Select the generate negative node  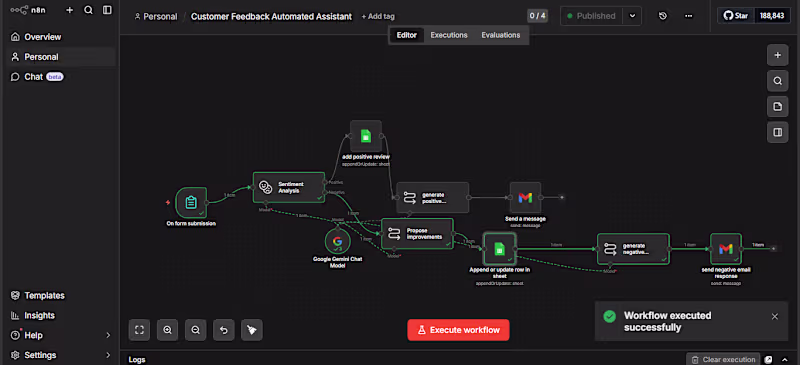633,249
